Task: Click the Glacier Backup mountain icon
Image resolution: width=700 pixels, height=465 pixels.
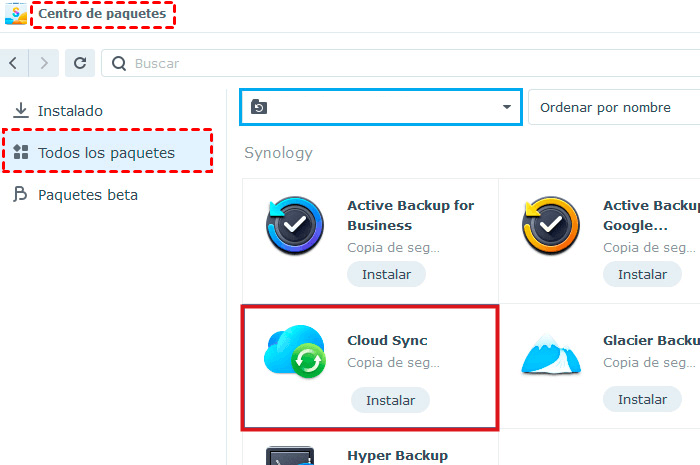Action: [551, 353]
